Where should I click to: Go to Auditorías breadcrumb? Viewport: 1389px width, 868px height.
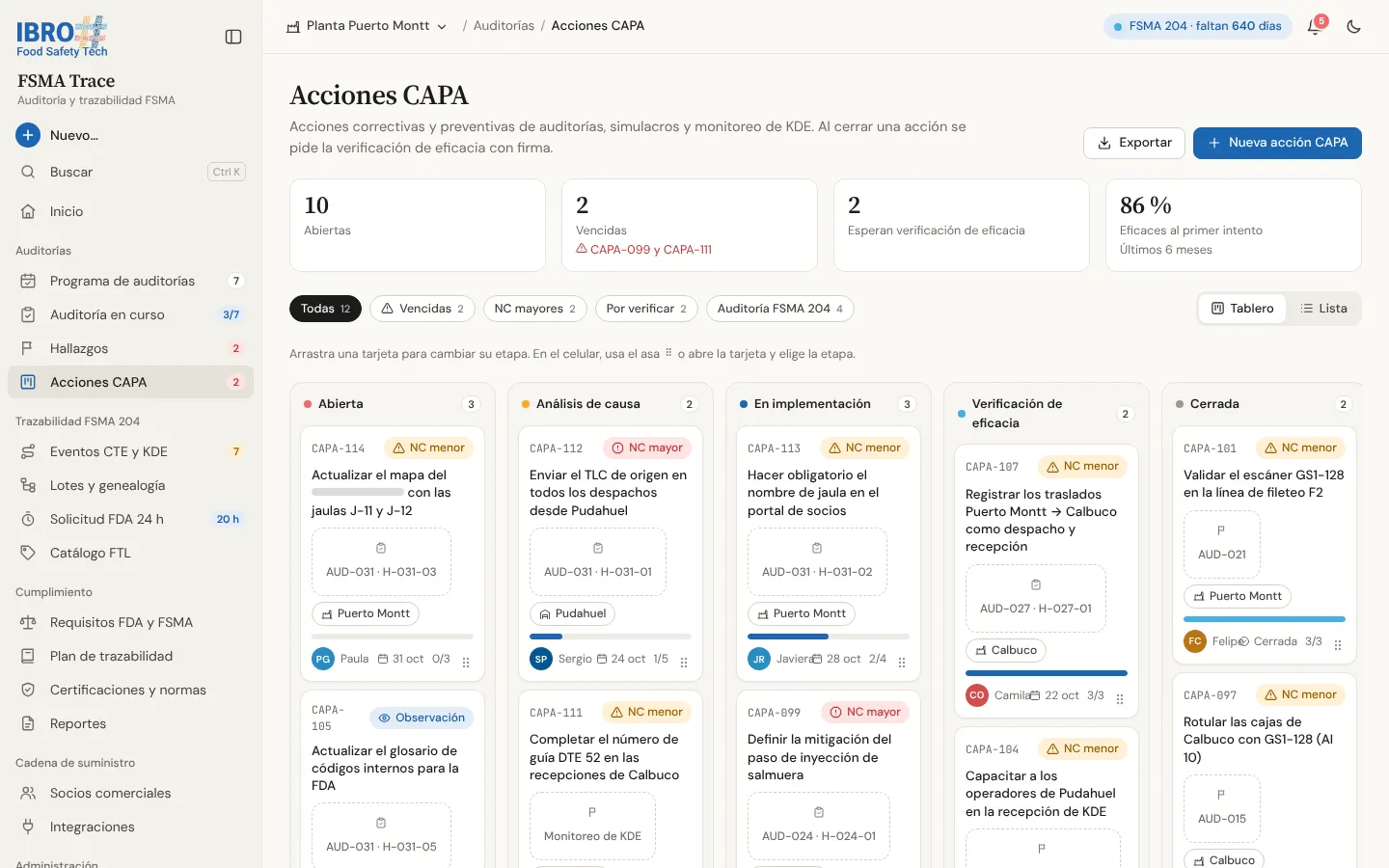pyautogui.click(x=504, y=26)
